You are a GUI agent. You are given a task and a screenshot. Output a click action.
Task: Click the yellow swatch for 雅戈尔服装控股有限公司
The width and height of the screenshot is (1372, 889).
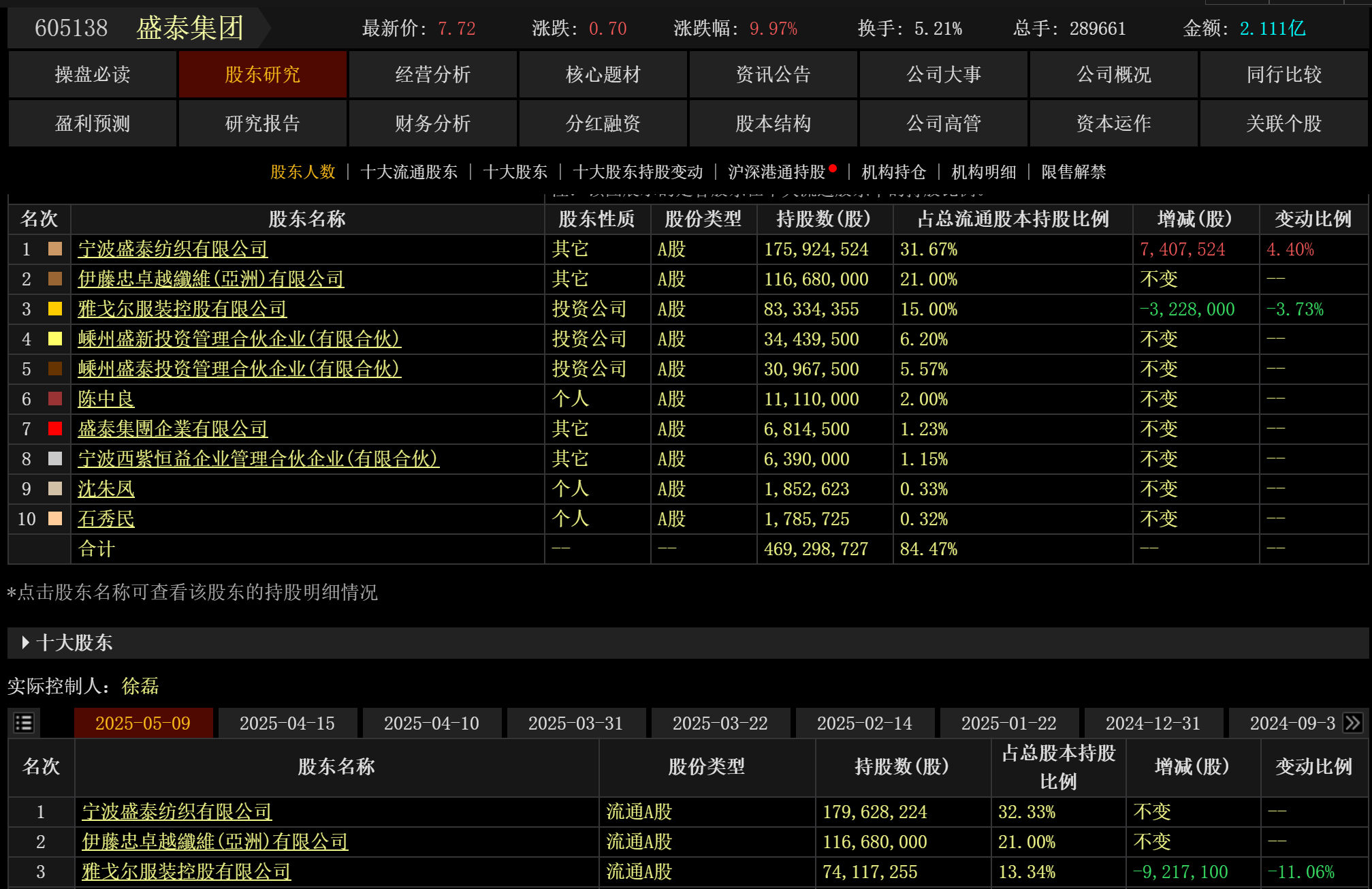click(55, 309)
